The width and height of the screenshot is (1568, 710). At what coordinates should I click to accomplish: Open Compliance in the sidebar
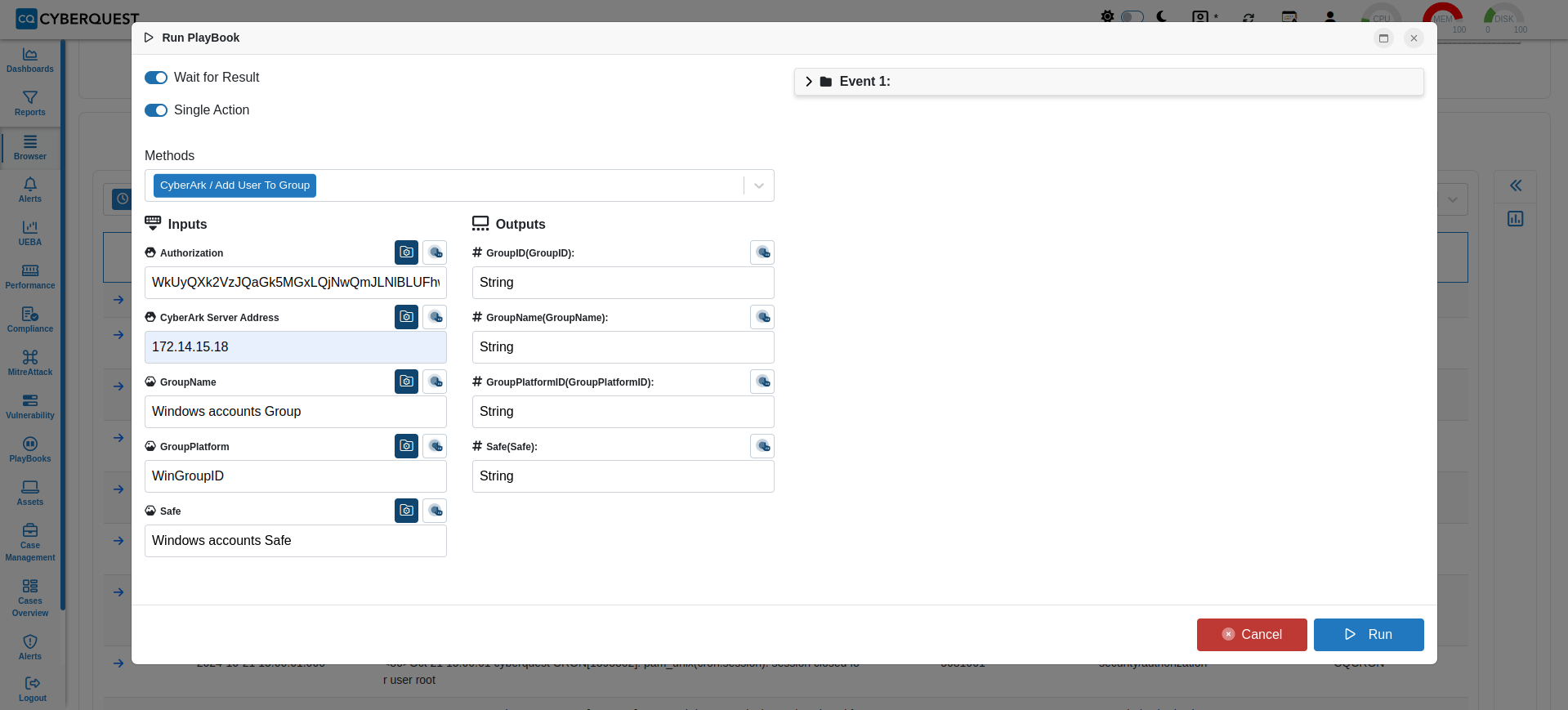[30, 320]
